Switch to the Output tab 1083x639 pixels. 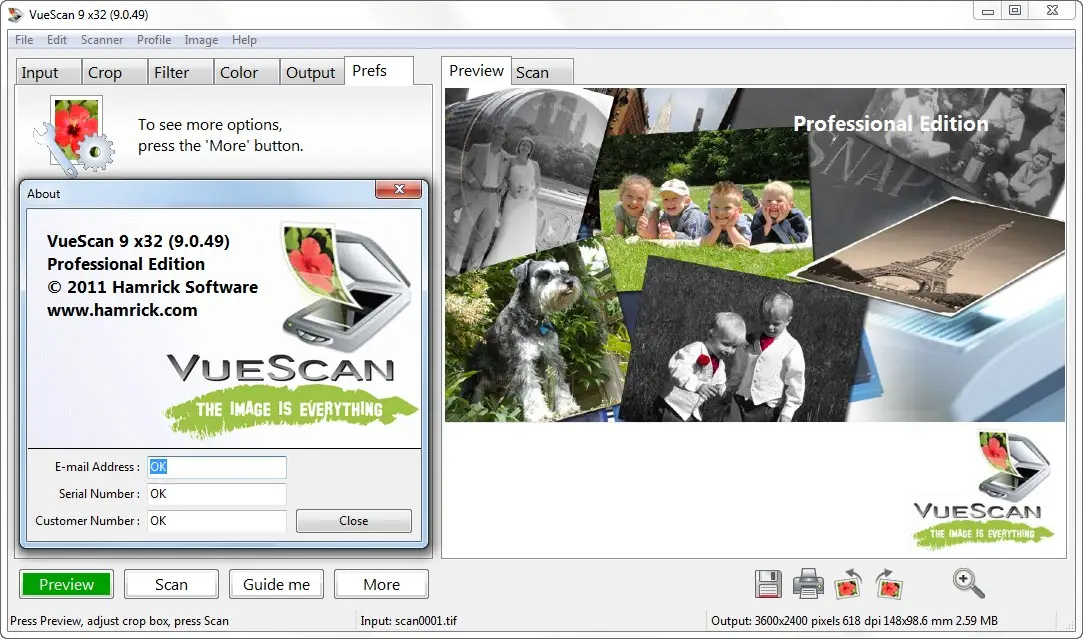tap(312, 73)
